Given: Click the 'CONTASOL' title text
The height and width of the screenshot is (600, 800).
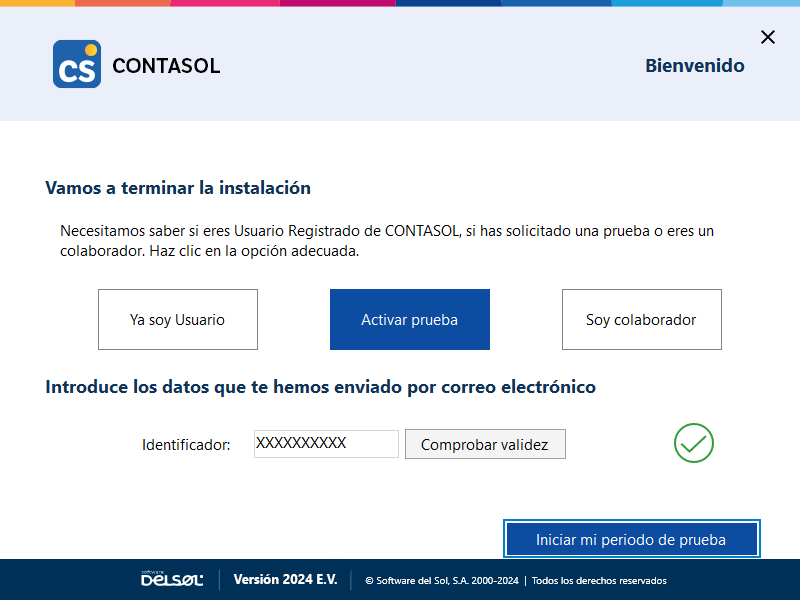Looking at the screenshot, I should (x=166, y=66).
